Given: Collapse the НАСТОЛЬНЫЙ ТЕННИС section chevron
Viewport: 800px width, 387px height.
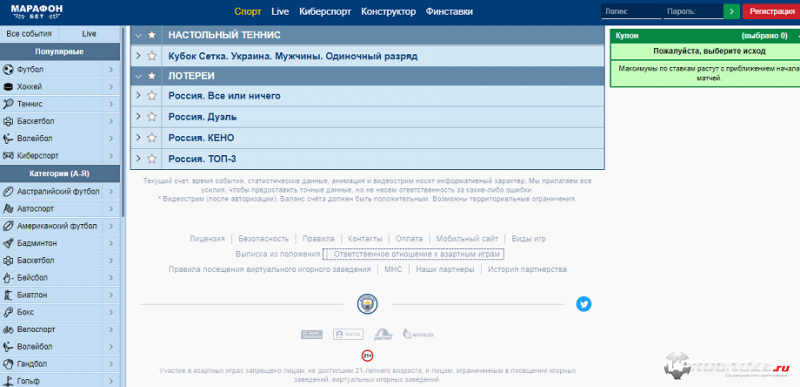Looking at the screenshot, I should [138, 35].
